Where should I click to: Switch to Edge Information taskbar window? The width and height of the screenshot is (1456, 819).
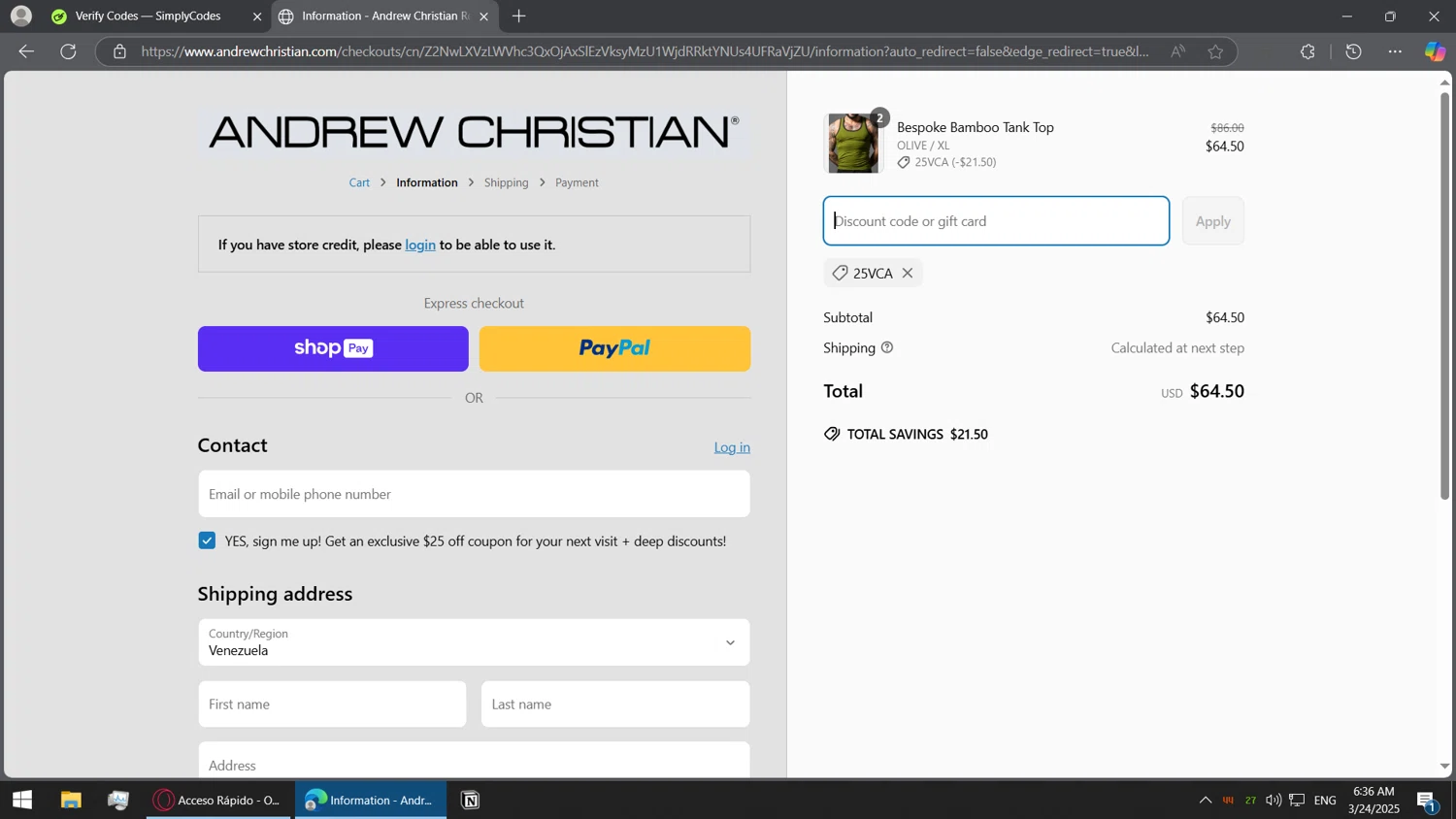pos(371,801)
